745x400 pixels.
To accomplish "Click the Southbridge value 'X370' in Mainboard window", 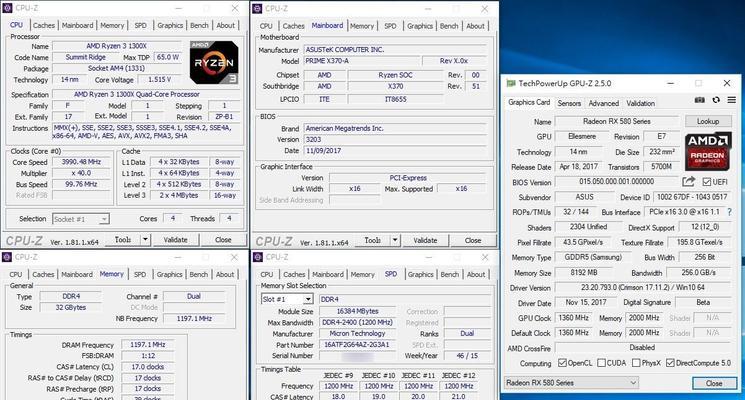I will tap(395, 86).
